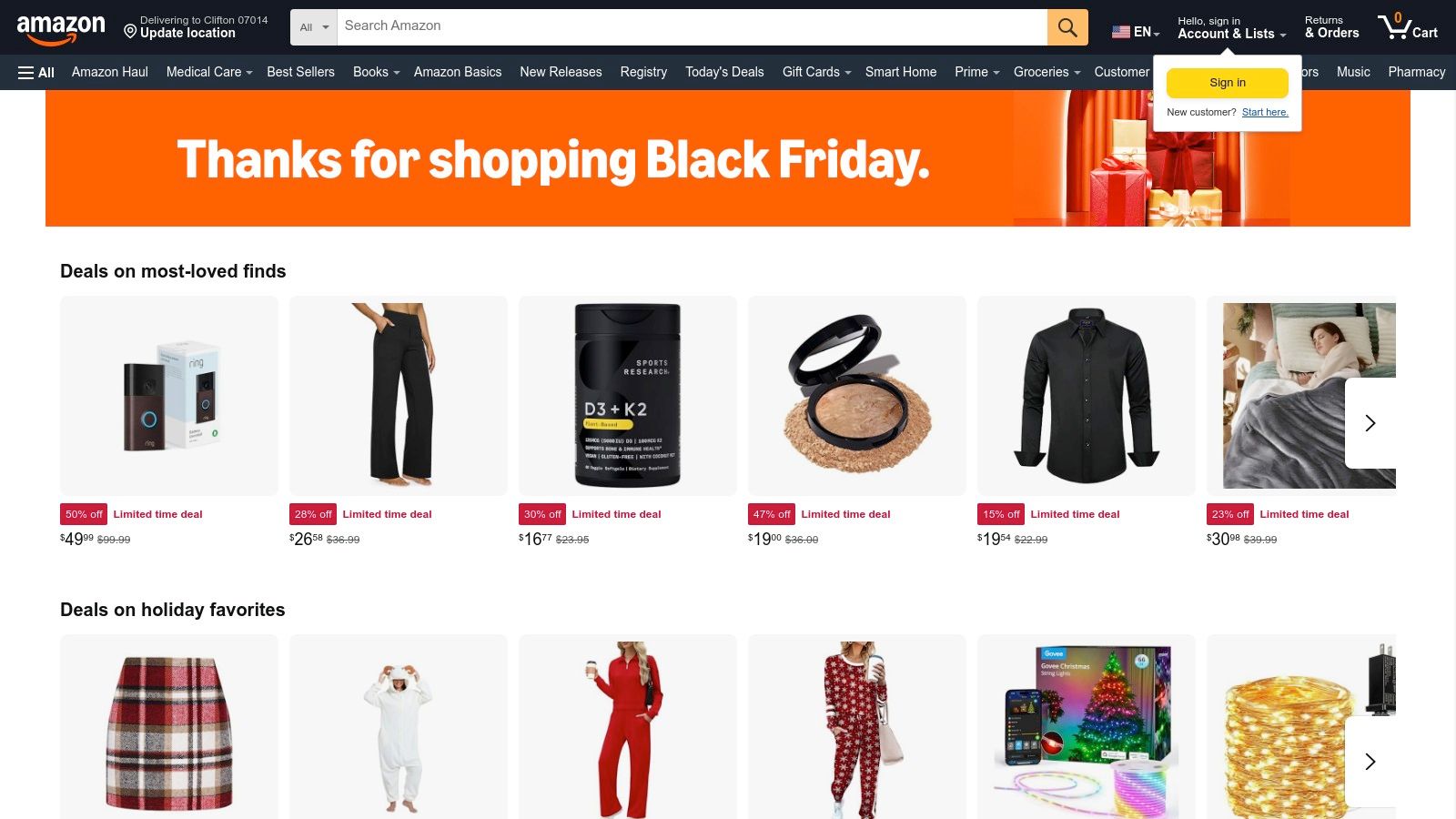Screen dimensions: 1456x819
Task: Click the Update location pin icon
Action: pyautogui.click(x=130, y=32)
